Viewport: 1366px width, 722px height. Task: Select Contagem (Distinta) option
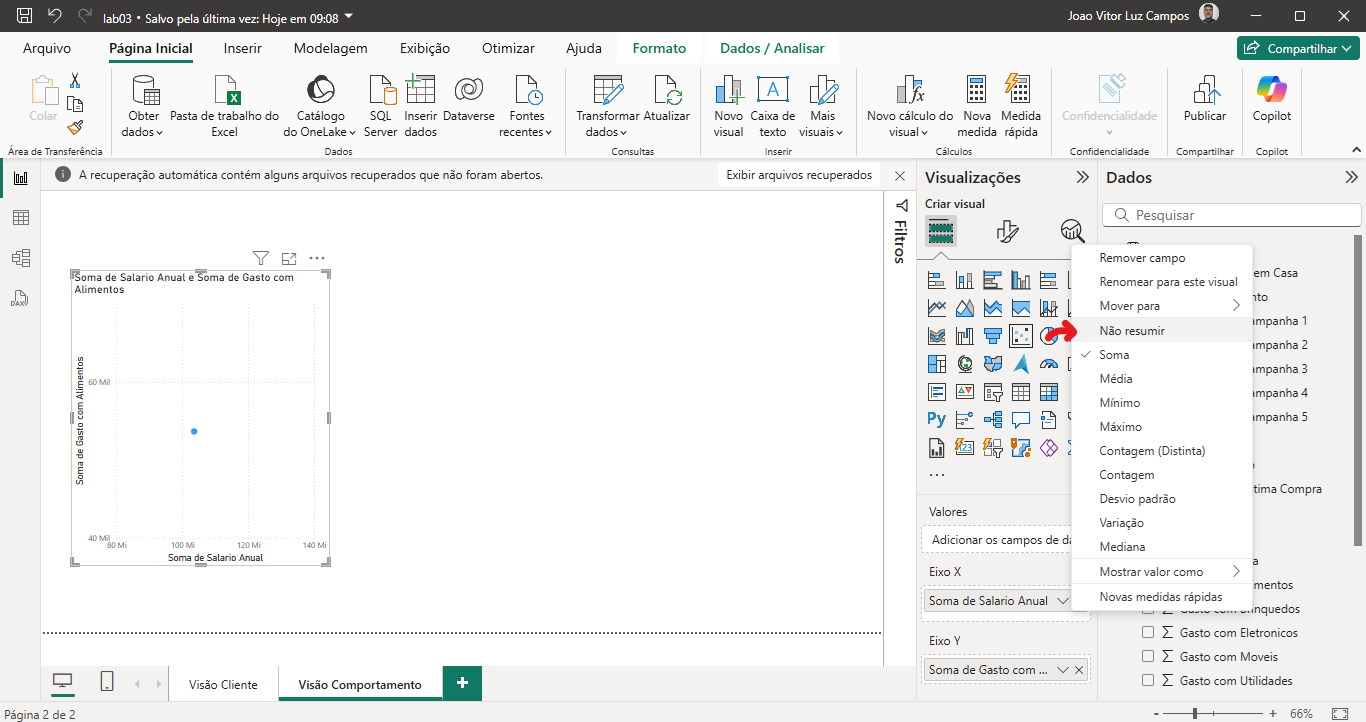click(x=1152, y=451)
